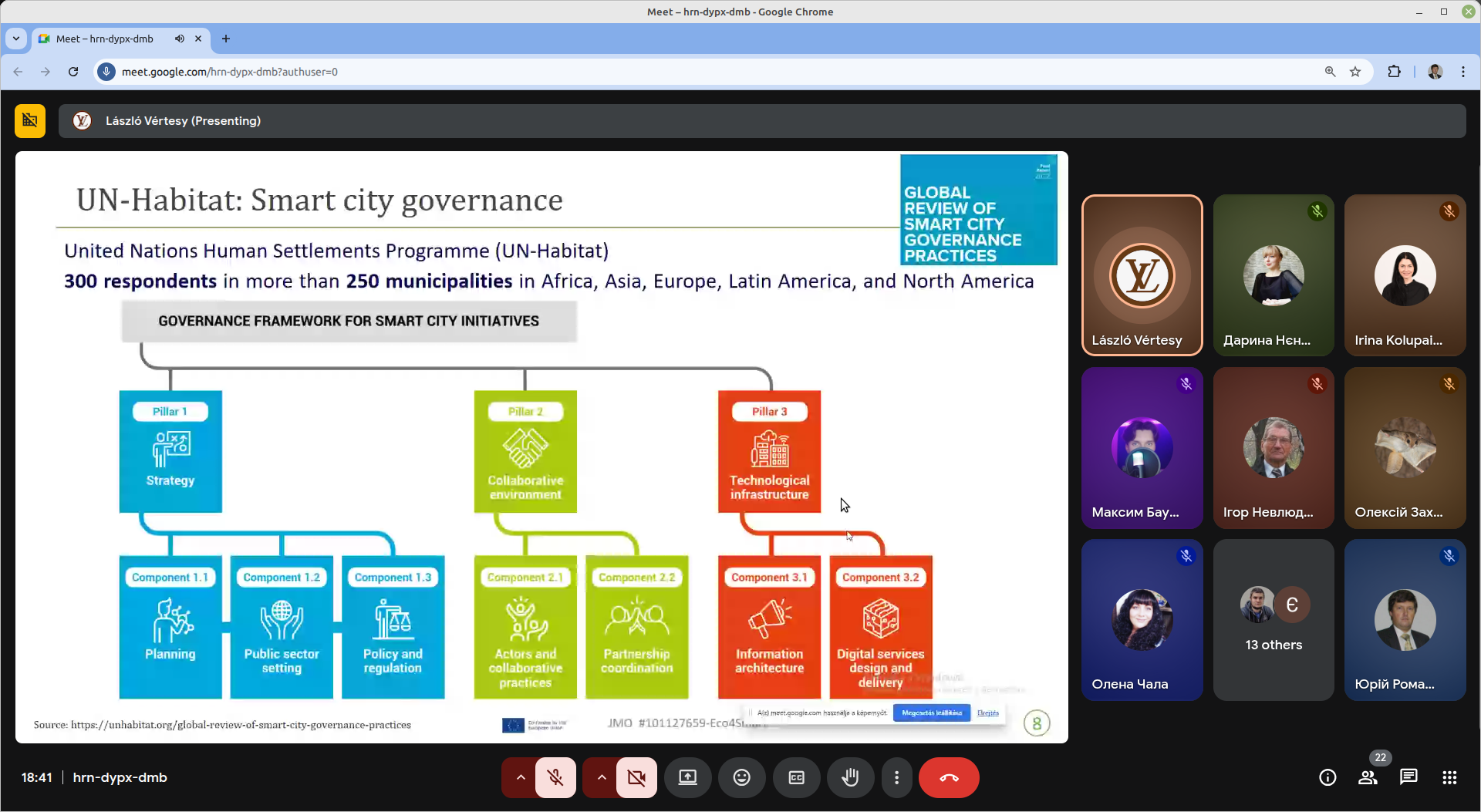Toggle closed captions button
Viewport: 1481px width, 812px height.
point(796,777)
